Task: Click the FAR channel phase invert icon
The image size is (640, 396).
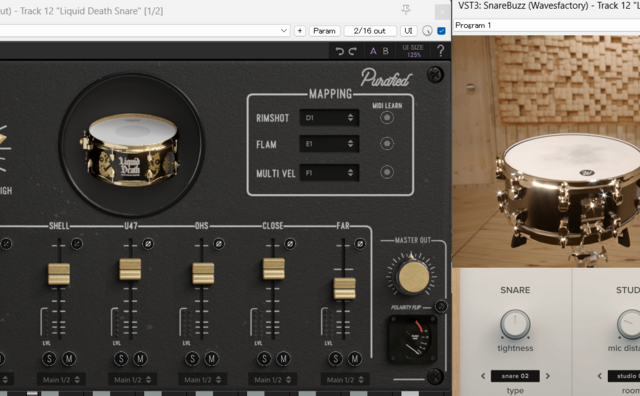Action: [360, 244]
